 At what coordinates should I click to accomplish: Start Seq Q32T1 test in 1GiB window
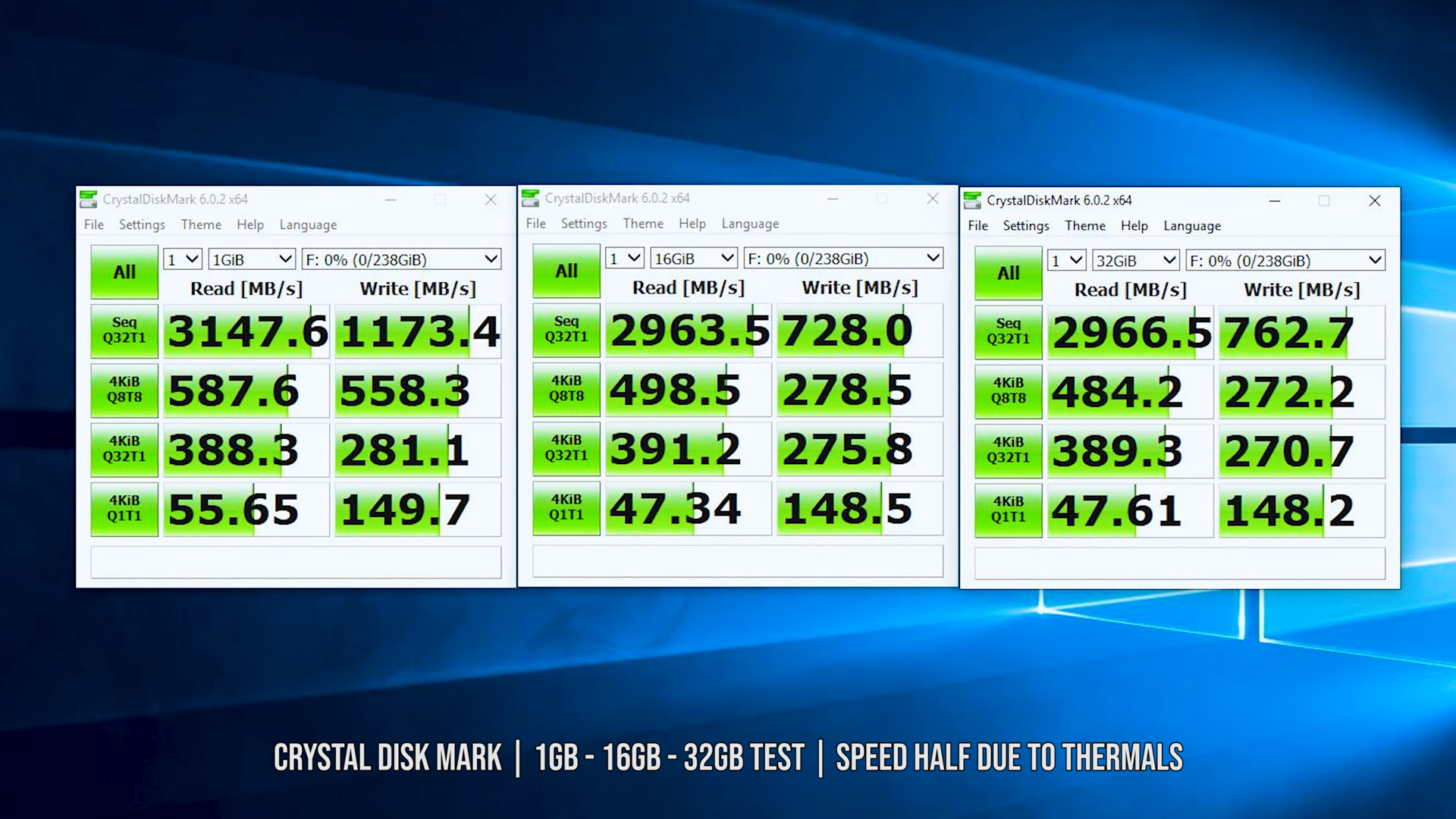coord(124,331)
